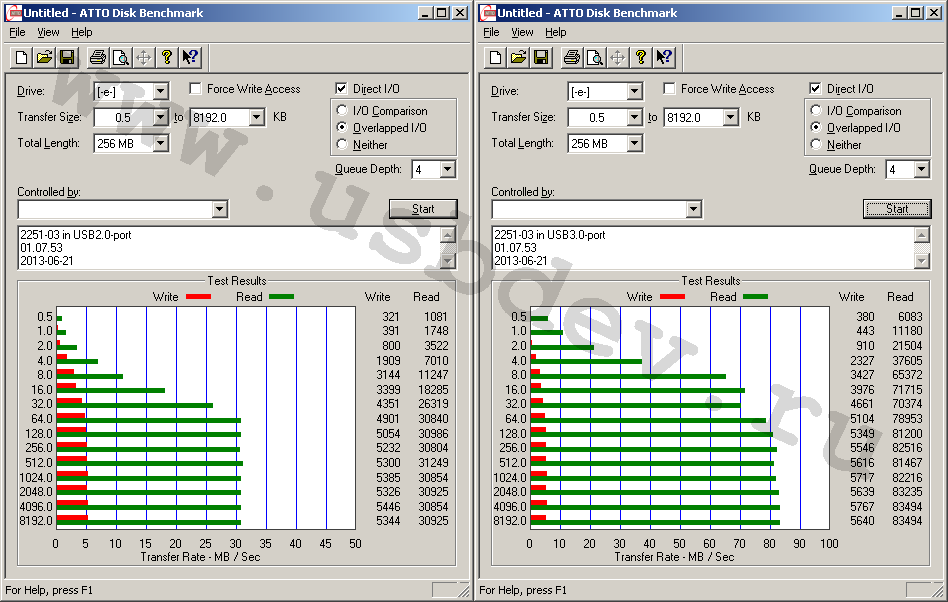Viewport: 948px width, 602px height.
Task: Click Start button in left window
Action: click(x=423, y=209)
